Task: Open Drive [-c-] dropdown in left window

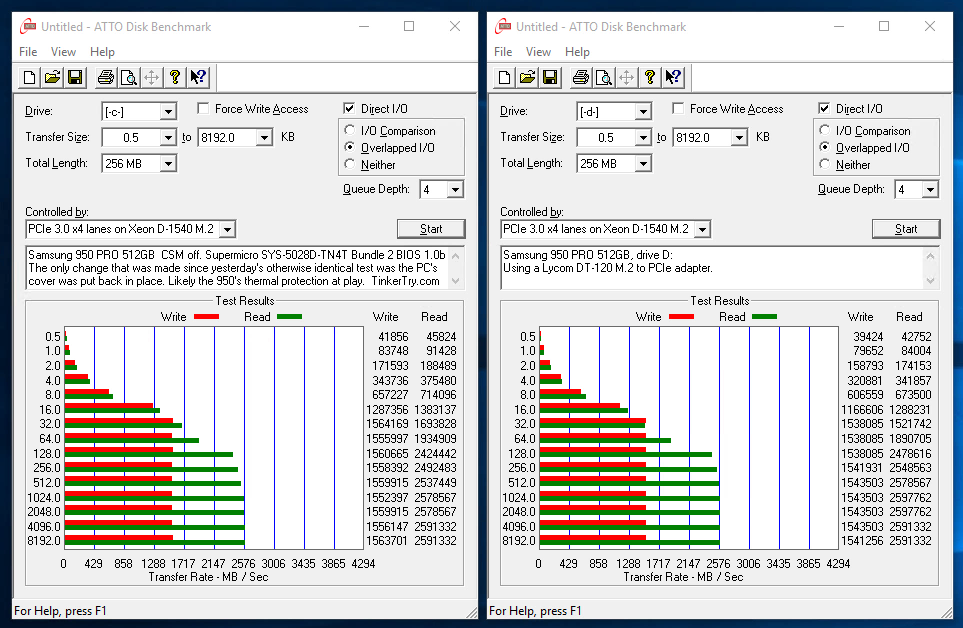Action: point(168,112)
